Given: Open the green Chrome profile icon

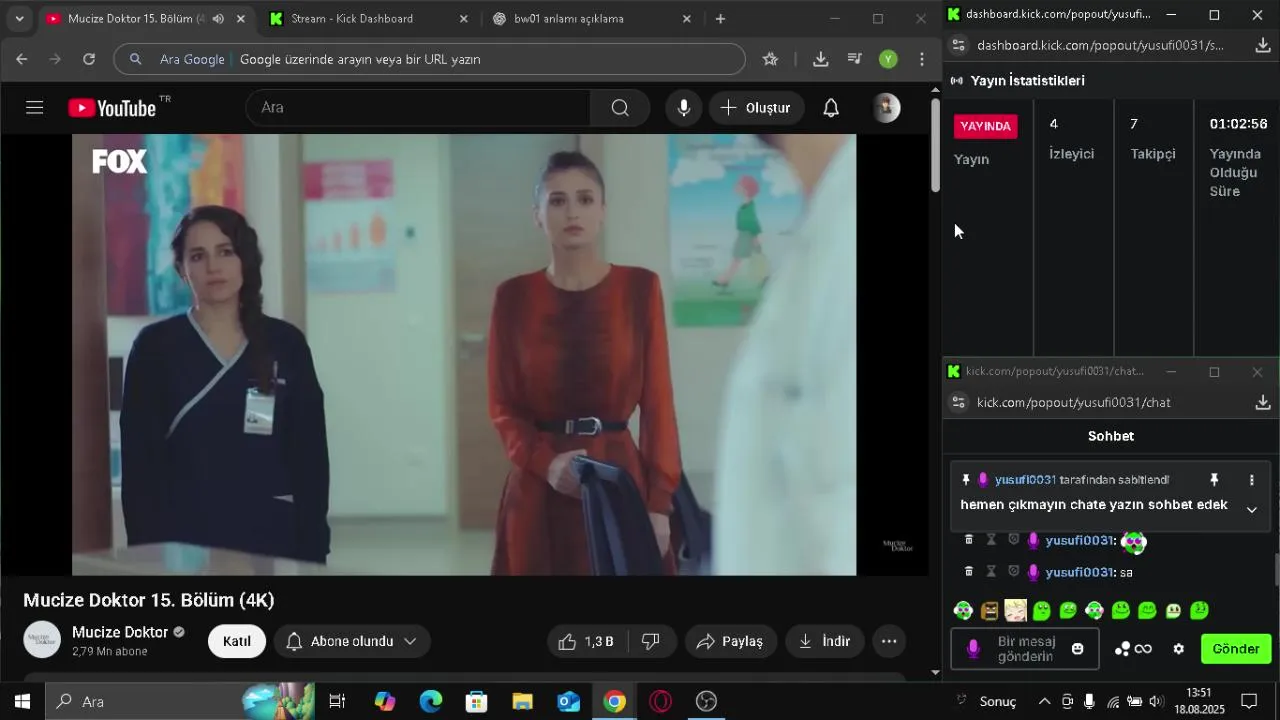Looking at the screenshot, I should coord(888,59).
